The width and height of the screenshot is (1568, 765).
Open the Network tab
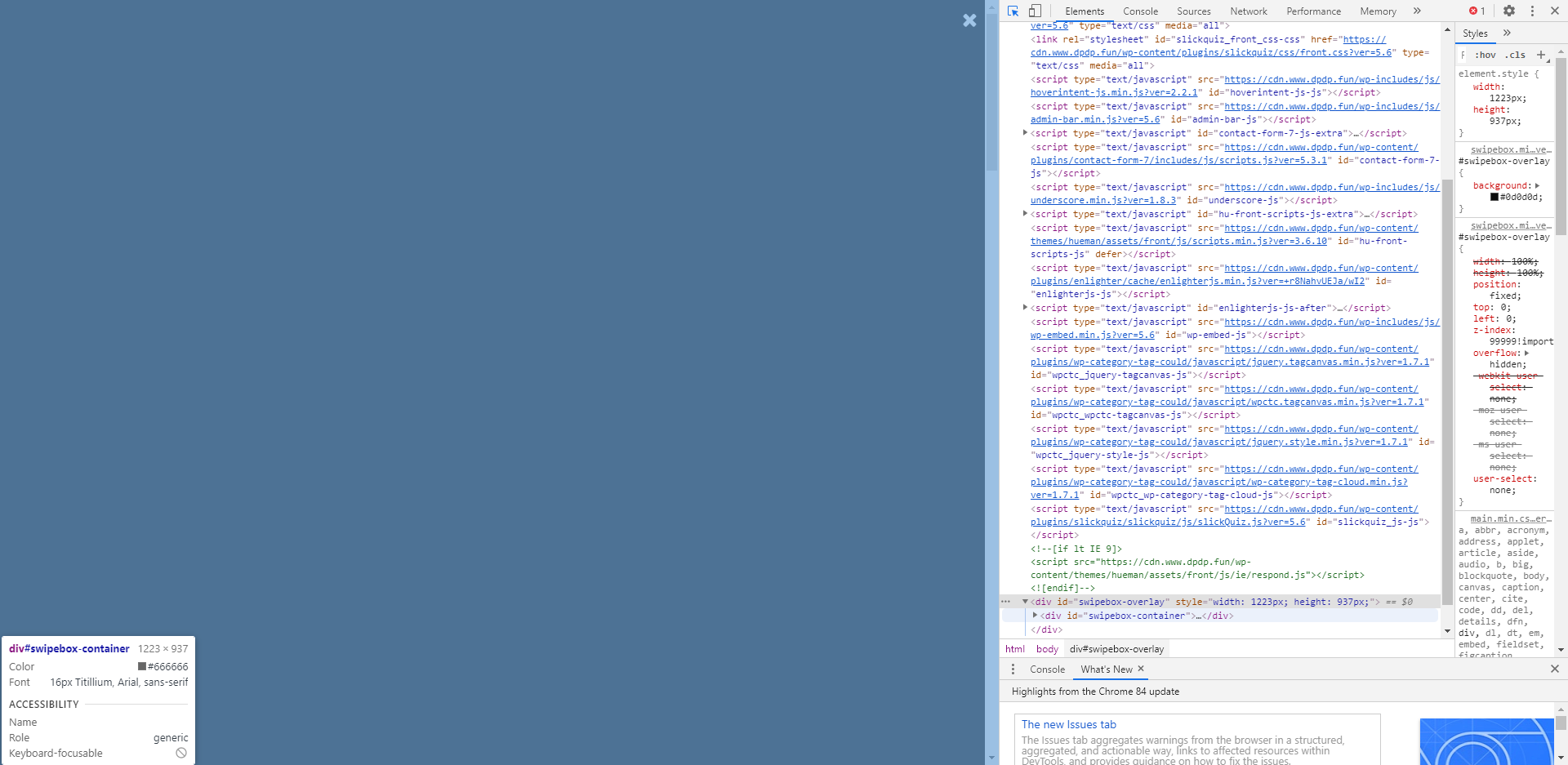tap(1249, 11)
